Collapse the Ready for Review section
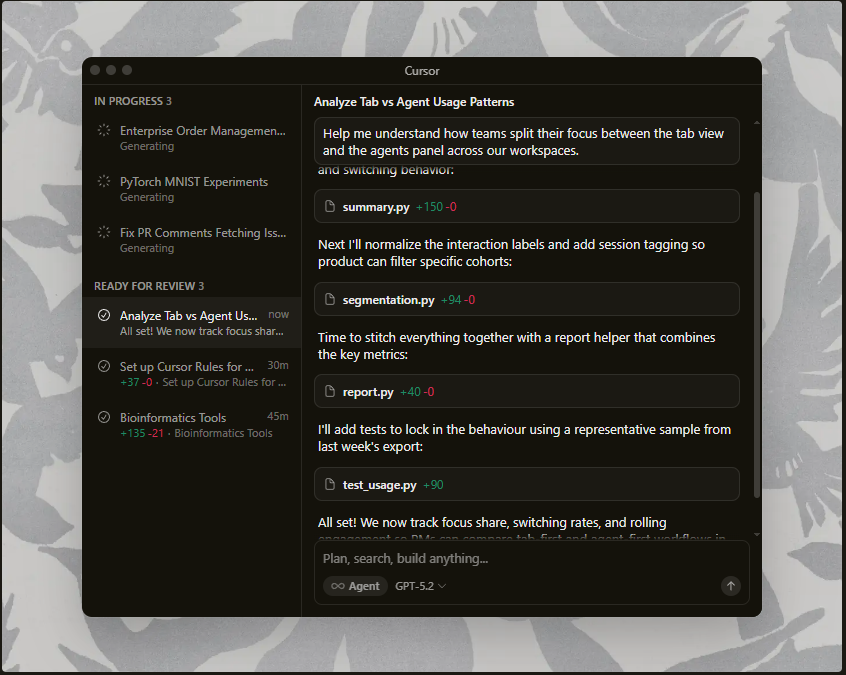 point(149,286)
